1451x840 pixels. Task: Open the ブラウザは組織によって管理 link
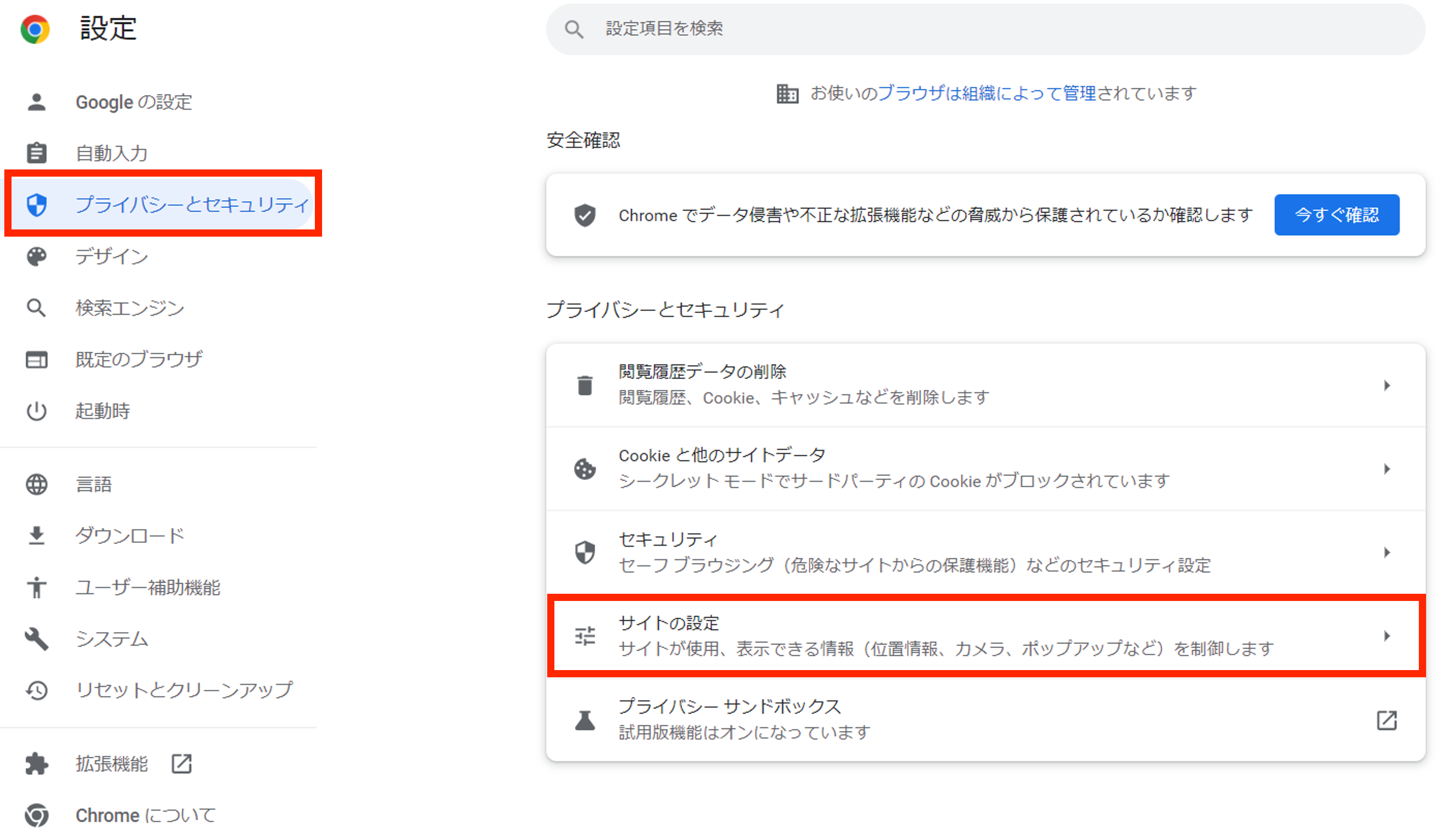[x=986, y=93]
